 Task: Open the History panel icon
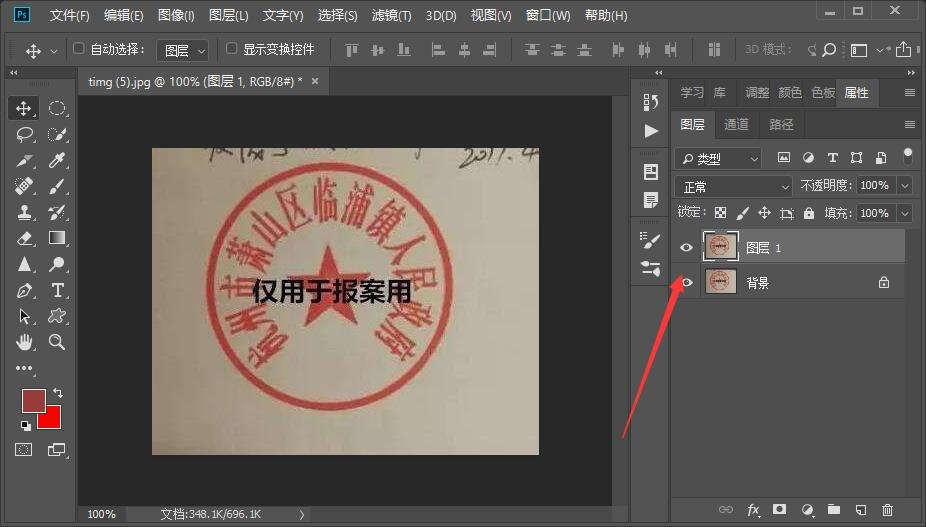tap(650, 102)
